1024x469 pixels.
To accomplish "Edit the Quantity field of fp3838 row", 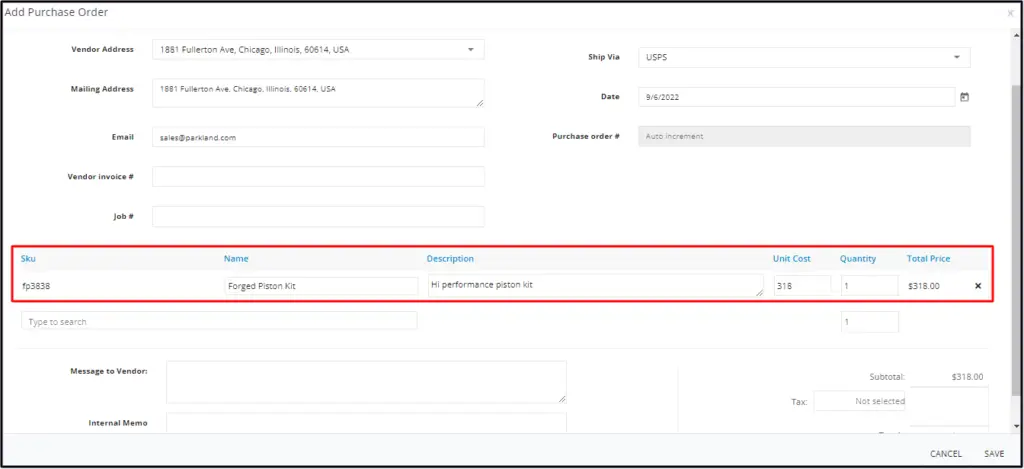I will click(869, 285).
